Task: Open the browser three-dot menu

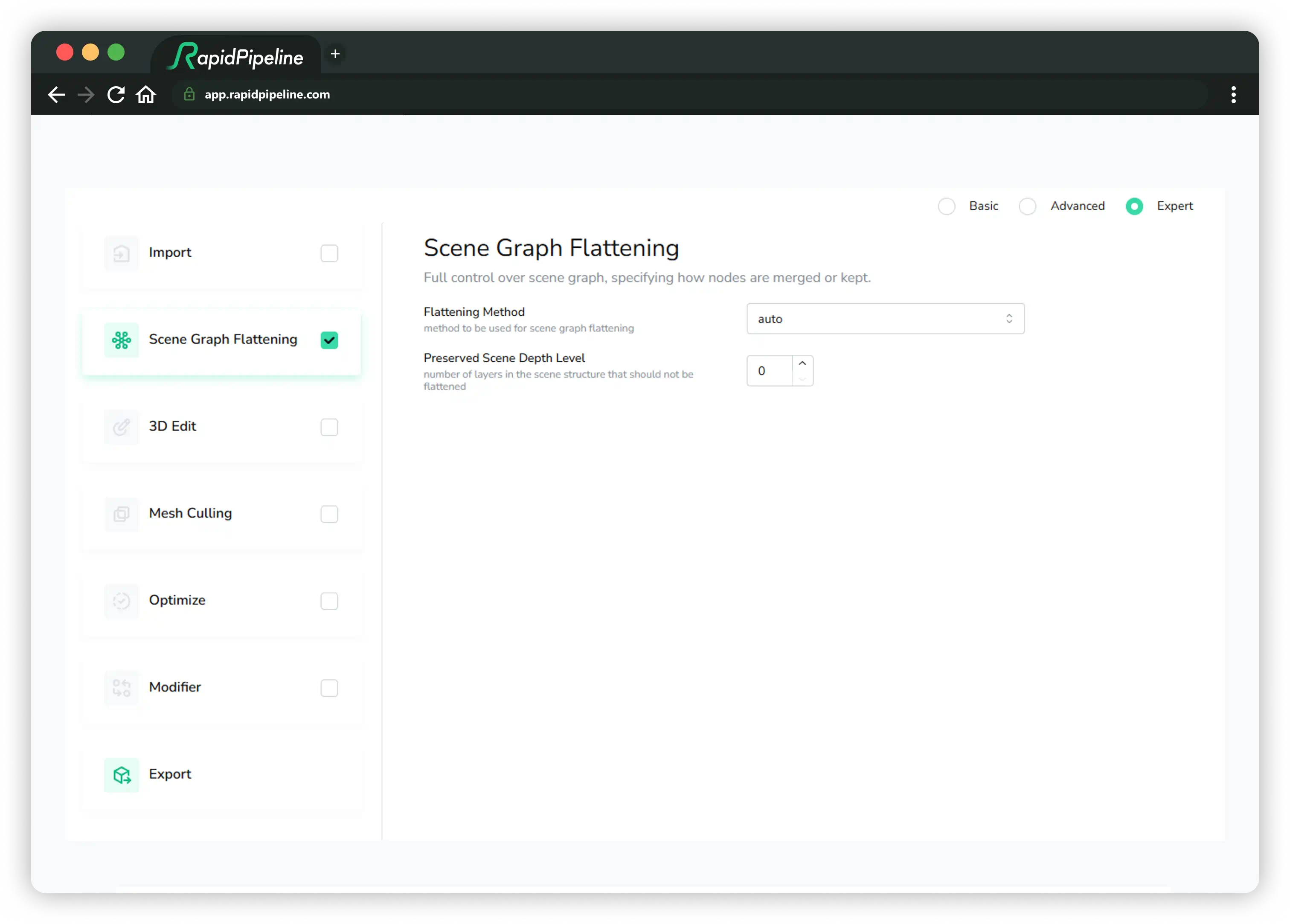Action: pos(1234,94)
